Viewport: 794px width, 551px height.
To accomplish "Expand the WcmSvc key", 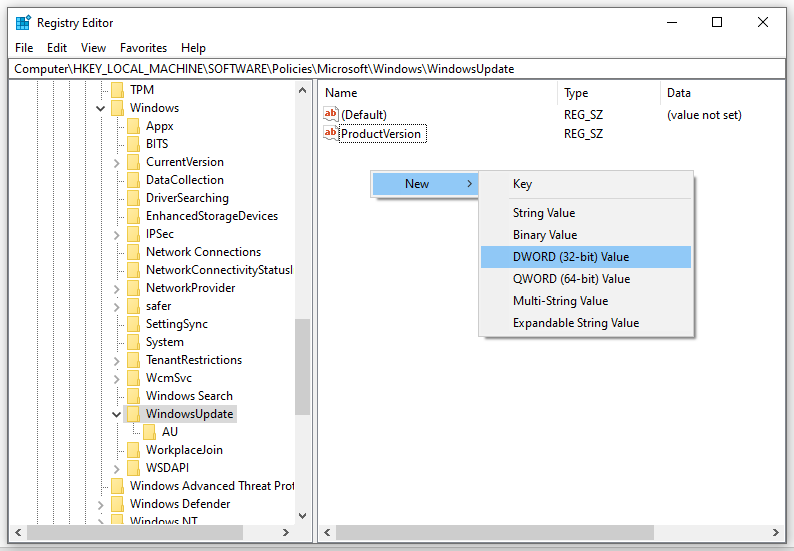I will [116, 378].
